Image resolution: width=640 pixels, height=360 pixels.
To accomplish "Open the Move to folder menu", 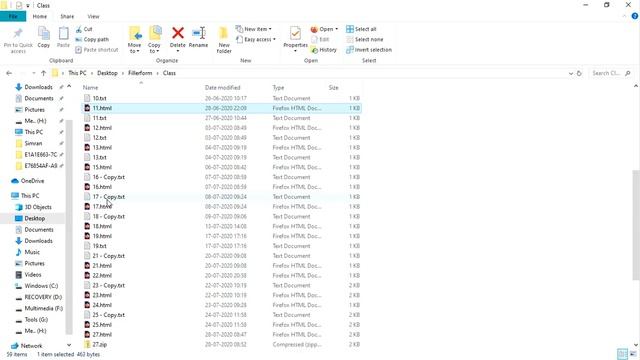I will point(134,40).
